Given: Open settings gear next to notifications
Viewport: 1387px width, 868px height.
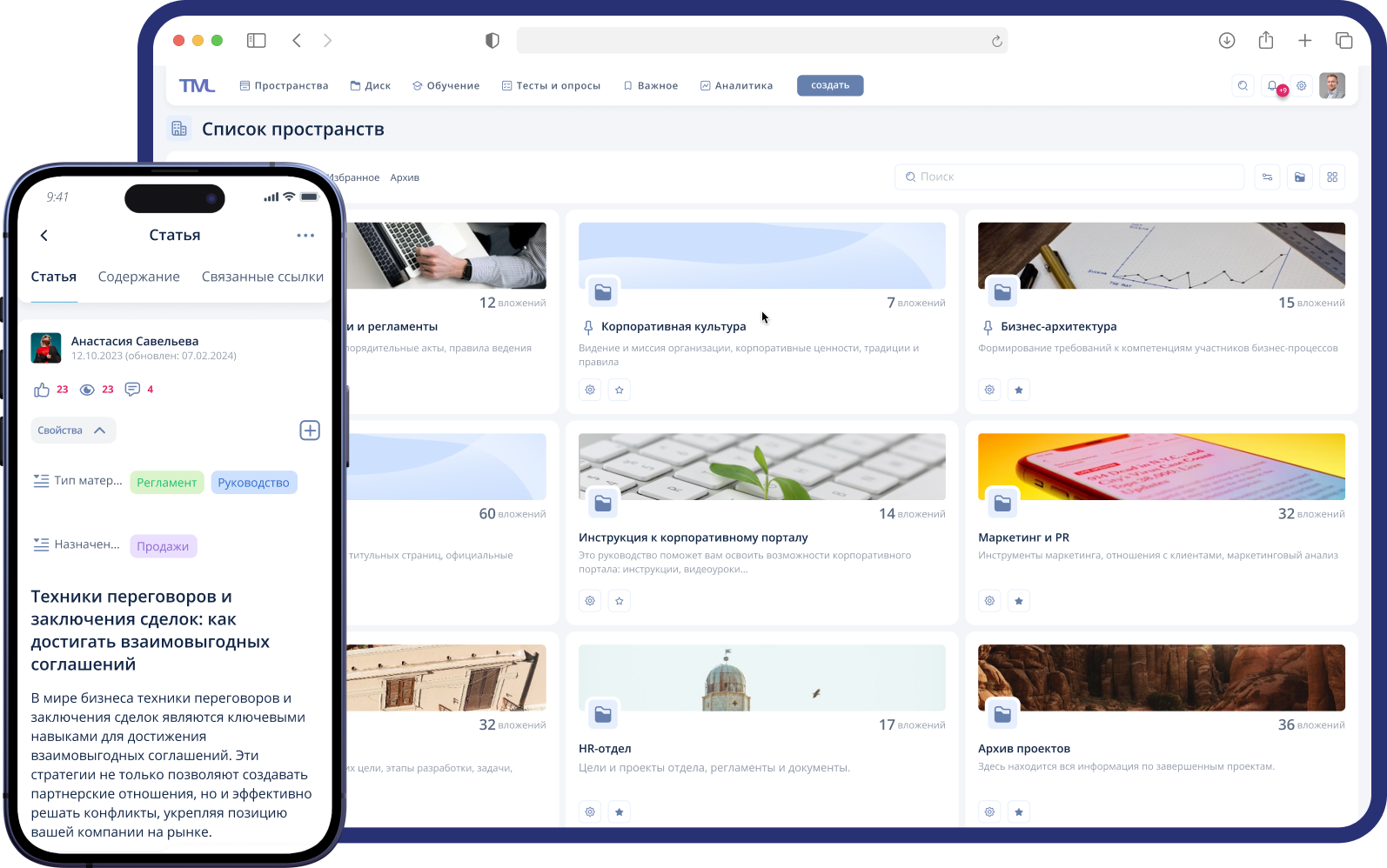Looking at the screenshot, I should click(1302, 85).
